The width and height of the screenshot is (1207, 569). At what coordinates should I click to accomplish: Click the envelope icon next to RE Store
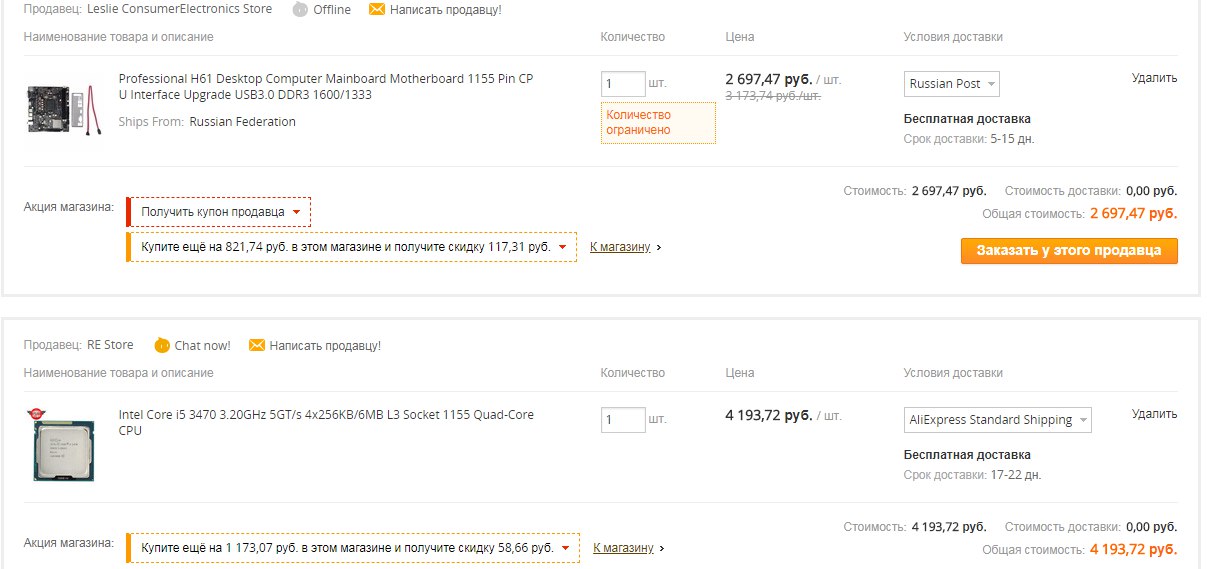pyautogui.click(x=257, y=345)
